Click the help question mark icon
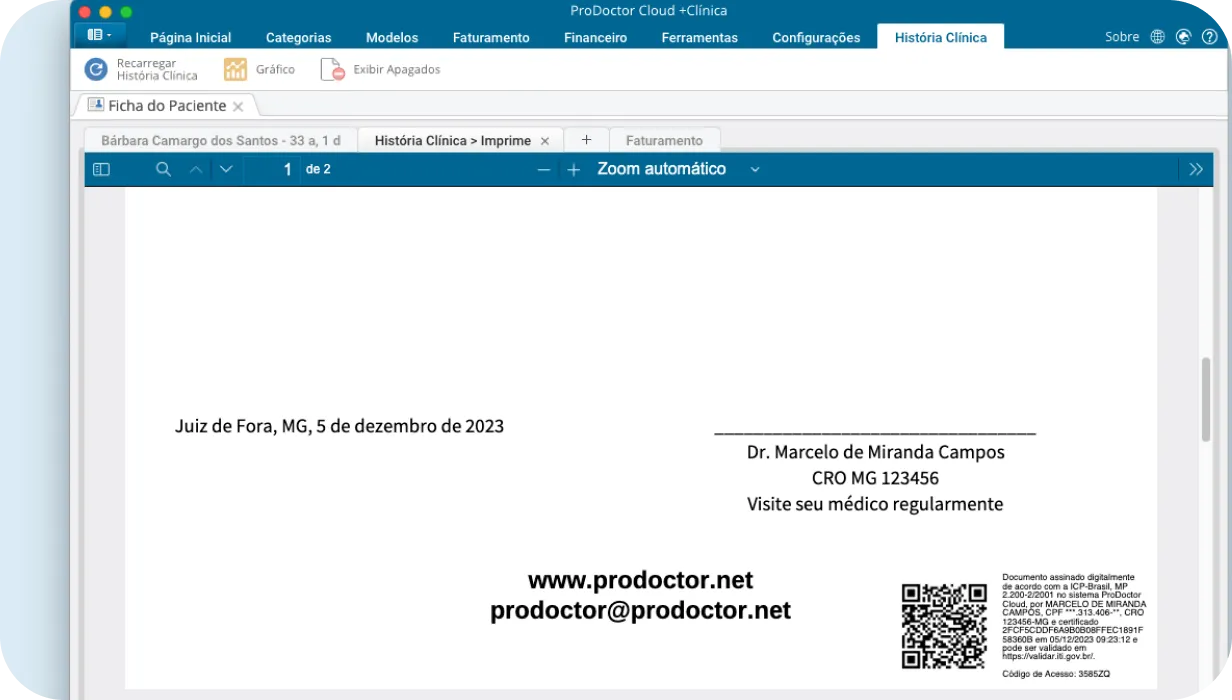Image resolution: width=1232 pixels, height=700 pixels. click(x=1210, y=36)
